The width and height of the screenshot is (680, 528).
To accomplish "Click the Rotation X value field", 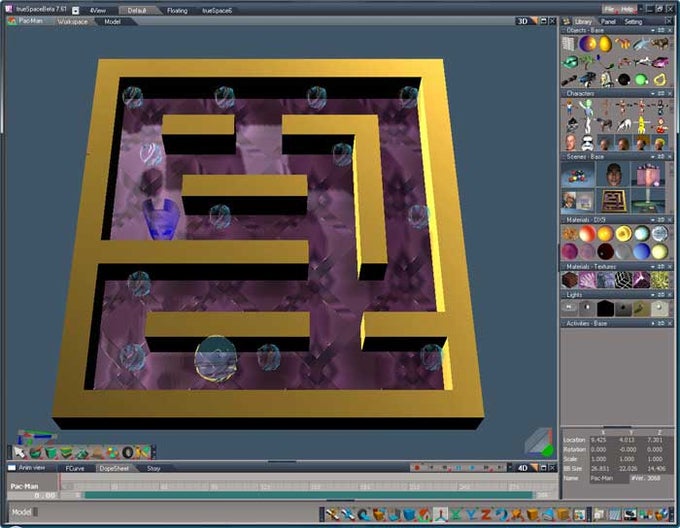I will (602, 450).
